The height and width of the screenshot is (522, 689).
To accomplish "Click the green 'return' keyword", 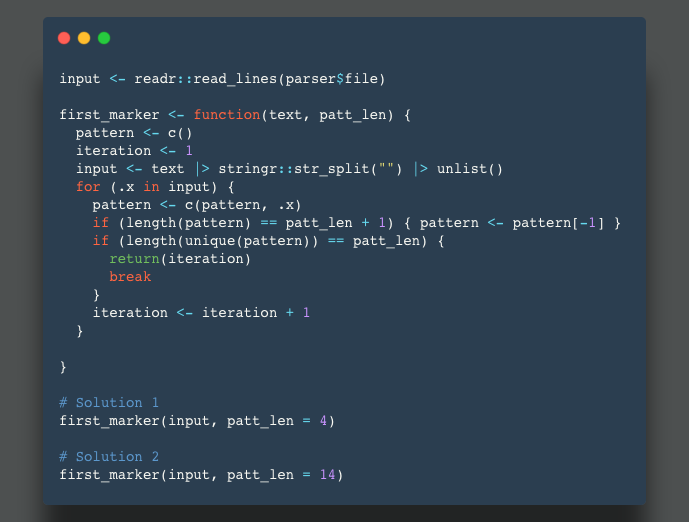I will pyautogui.click(x=134, y=259).
